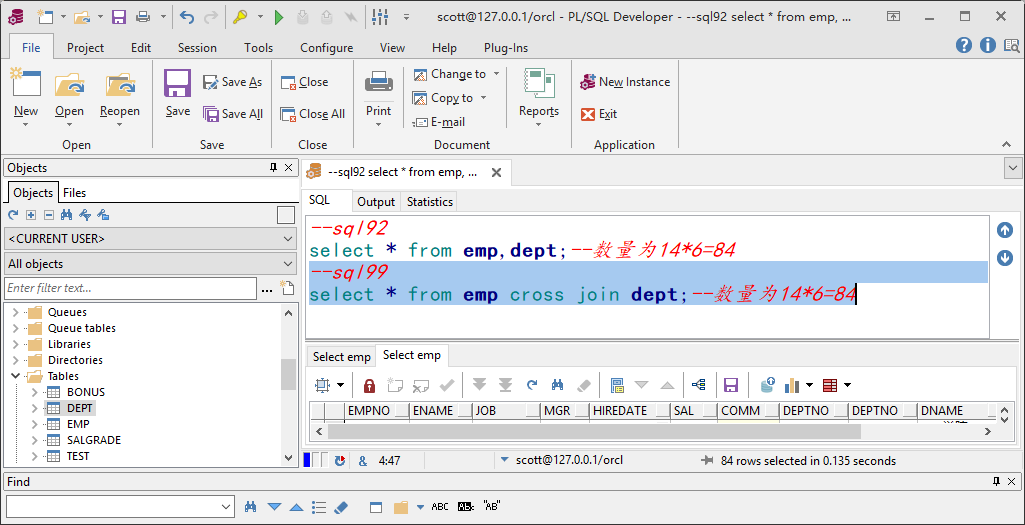Click the quick-access Print icon
The image size is (1025, 525).
click(x=143, y=18)
